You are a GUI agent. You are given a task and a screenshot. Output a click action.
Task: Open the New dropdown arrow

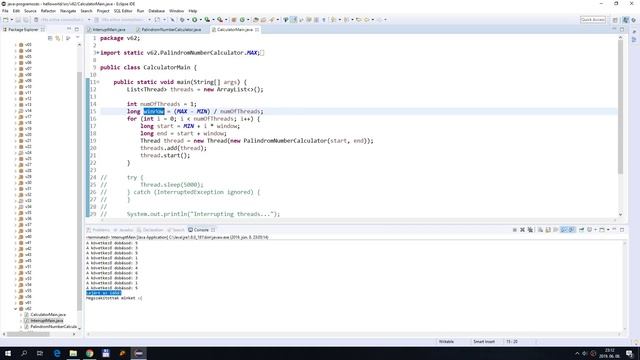[11, 20]
